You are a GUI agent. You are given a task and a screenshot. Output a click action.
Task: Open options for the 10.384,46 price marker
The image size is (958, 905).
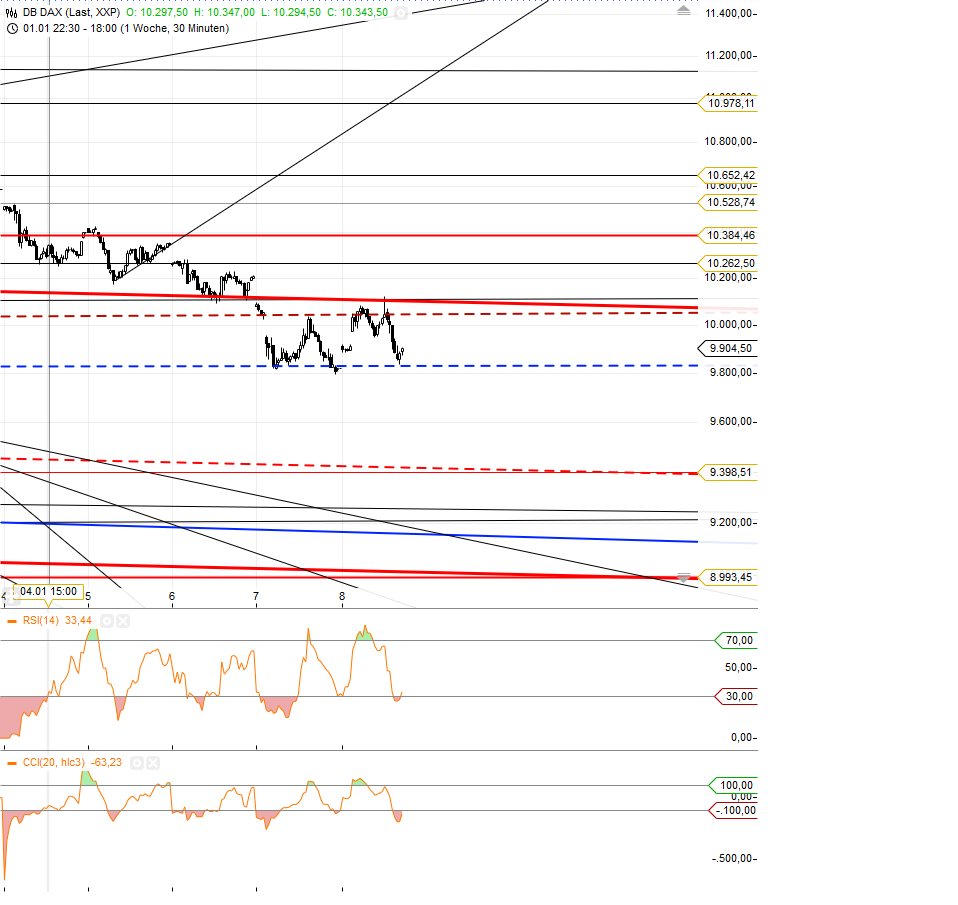[x=729, y=236]
